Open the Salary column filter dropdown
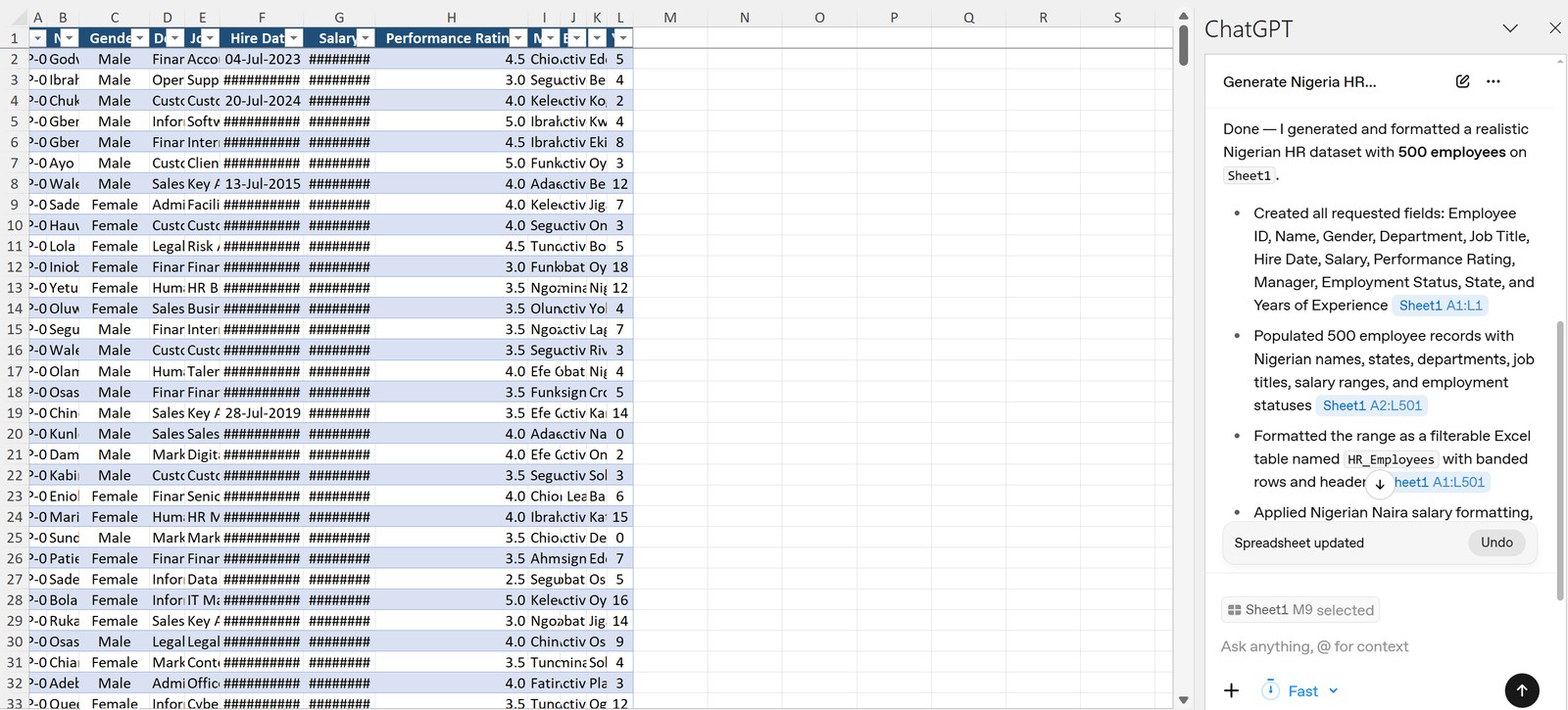Image resolution: width=1568 pixels, height=710 pixels. click(366, 38)
